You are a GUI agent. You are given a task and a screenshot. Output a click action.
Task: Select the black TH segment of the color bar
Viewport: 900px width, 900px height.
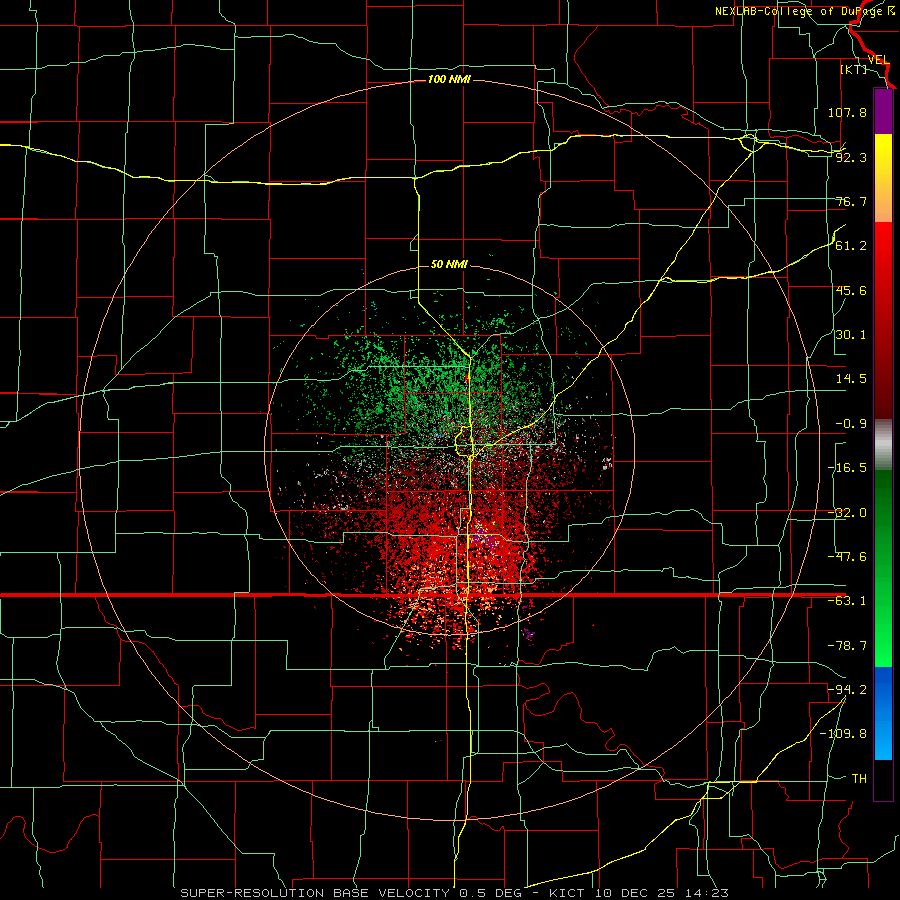pyautogui.click(x=883, y=779)
